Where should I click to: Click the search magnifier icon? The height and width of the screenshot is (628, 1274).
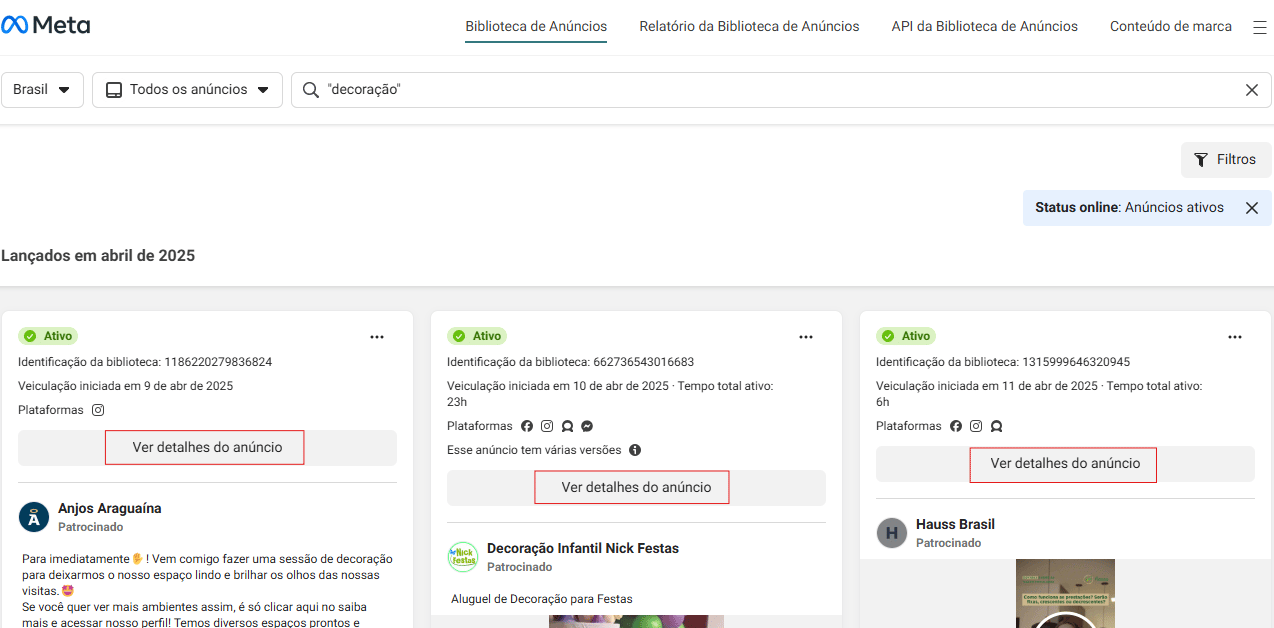pos(311,90)
